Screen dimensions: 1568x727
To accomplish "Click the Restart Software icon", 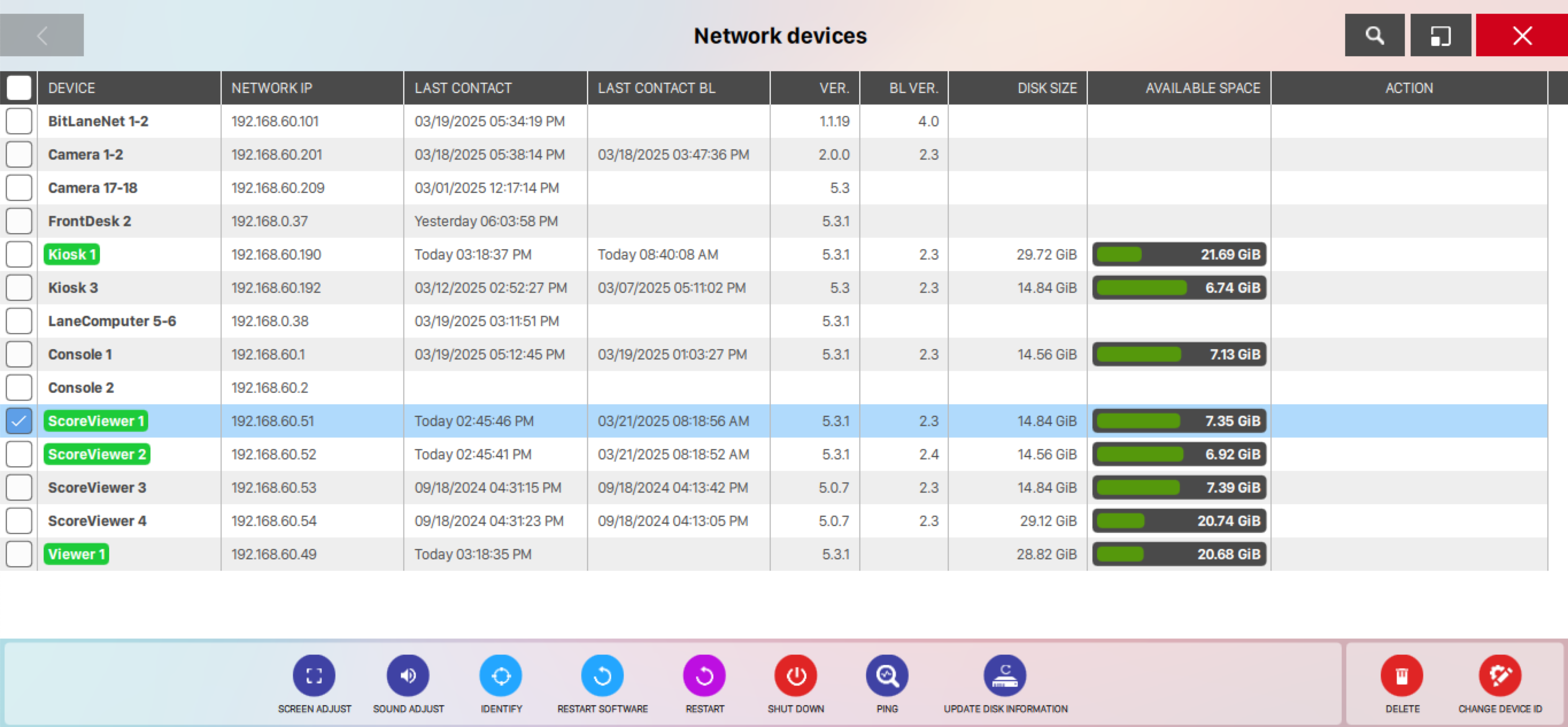I will click(x=602, y=675).
